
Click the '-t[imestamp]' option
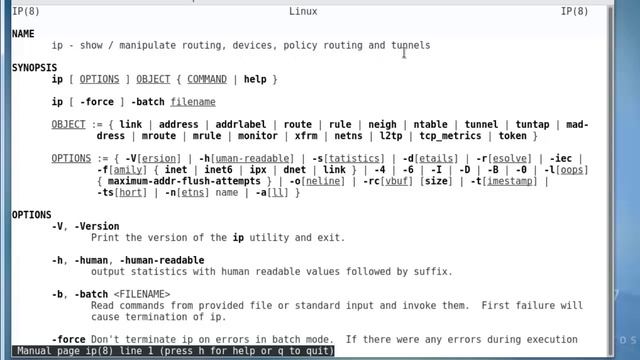click(x=504, y=181)
